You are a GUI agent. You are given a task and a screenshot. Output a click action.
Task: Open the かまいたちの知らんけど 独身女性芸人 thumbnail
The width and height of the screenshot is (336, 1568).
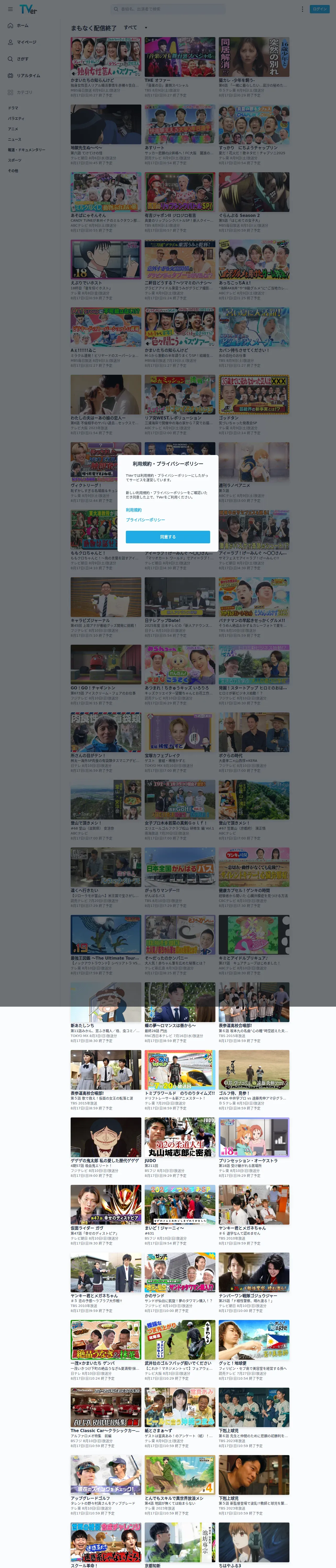coord(106,57)
